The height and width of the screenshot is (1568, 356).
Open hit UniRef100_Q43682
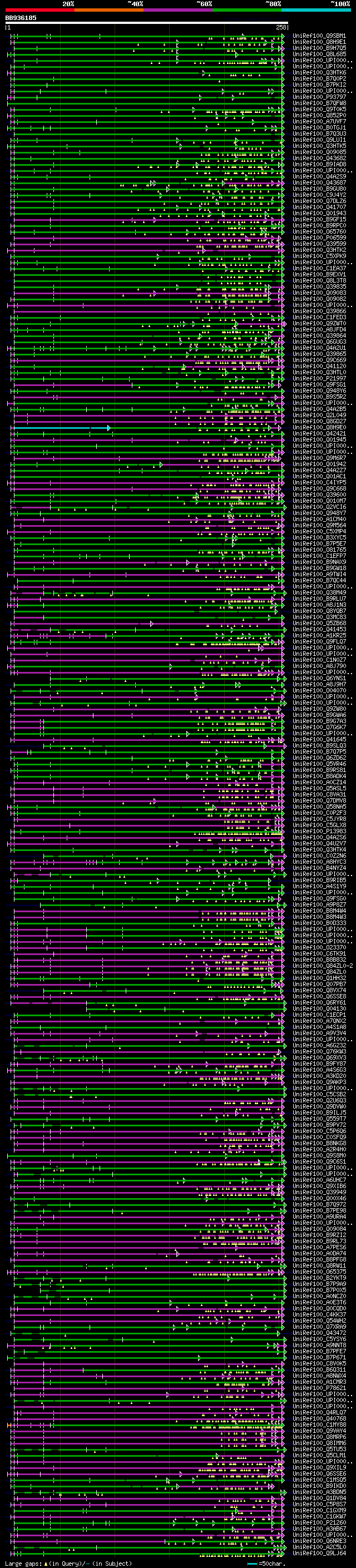click(319, 159)
